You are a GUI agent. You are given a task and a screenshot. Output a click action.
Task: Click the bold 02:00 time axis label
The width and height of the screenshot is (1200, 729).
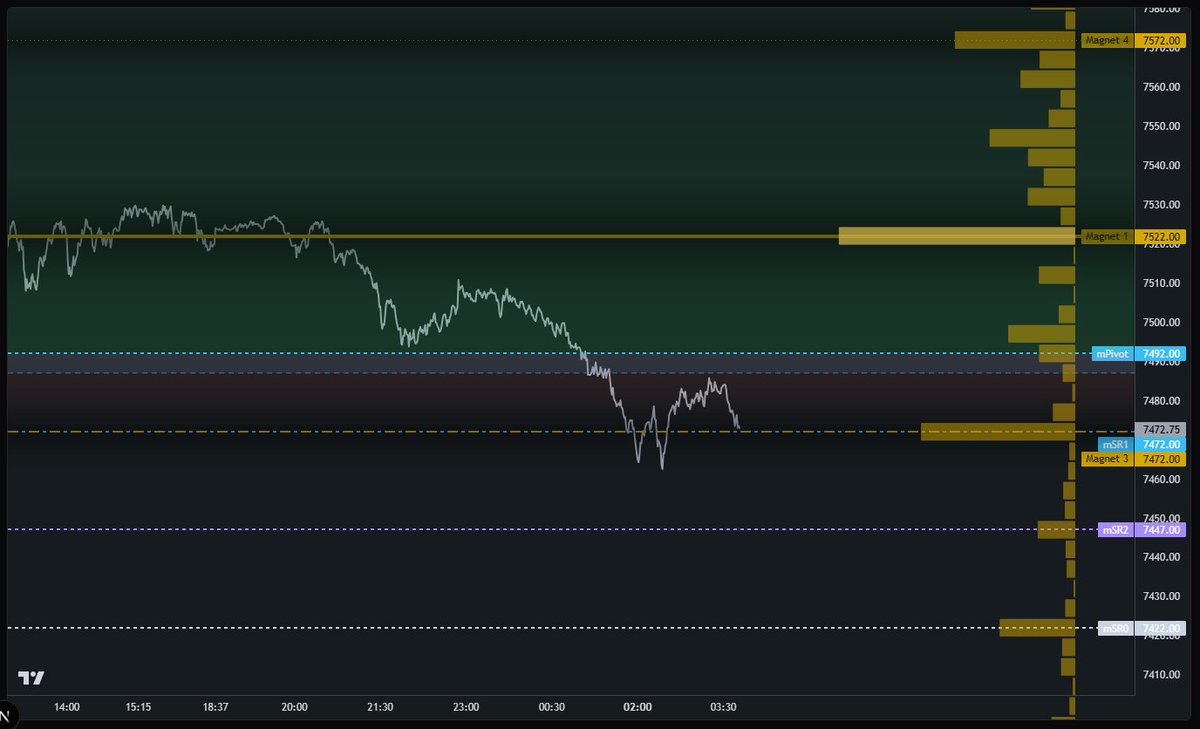click(x=637, y=707)
